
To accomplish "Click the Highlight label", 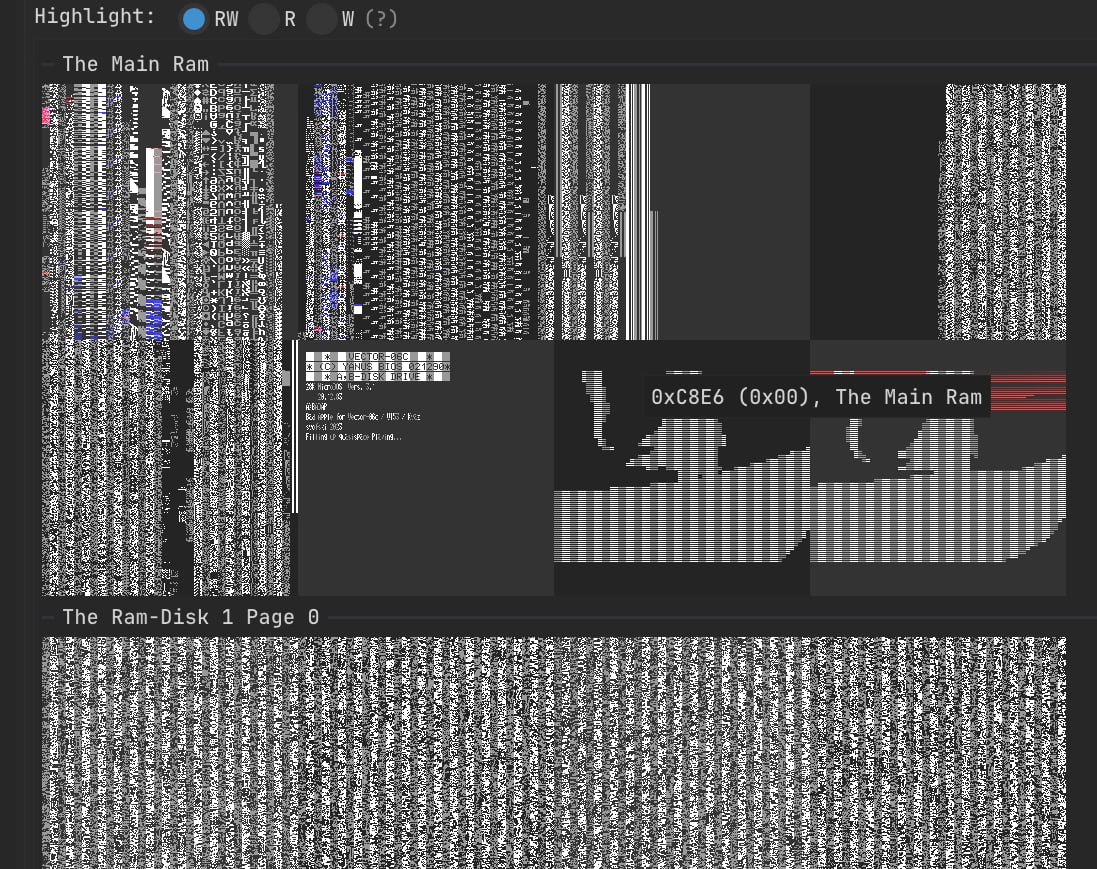I will [94, 18].
